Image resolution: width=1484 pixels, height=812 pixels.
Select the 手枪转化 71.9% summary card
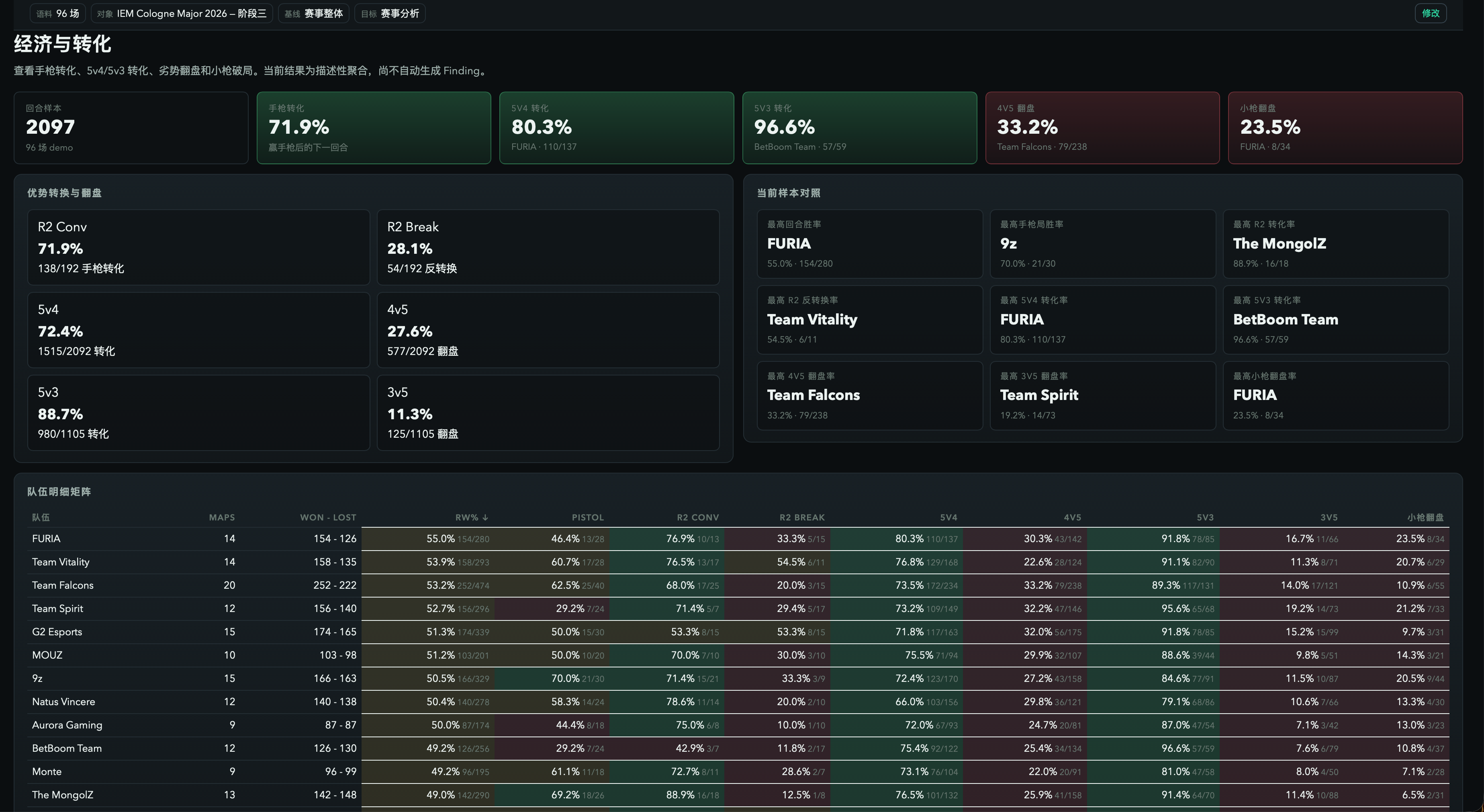click(x=374, y=128)
